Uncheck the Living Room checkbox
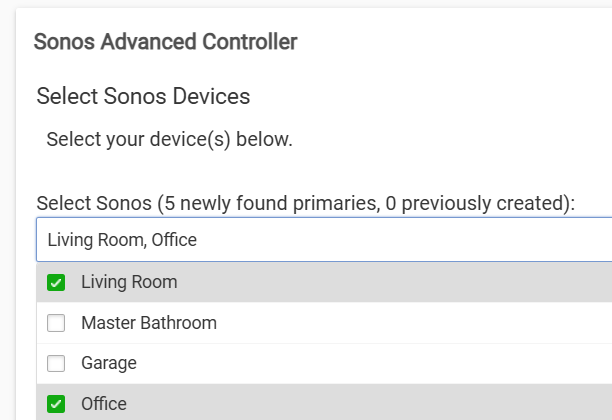The width and height of the screenshot is (612, 420). tap(56, 283)
